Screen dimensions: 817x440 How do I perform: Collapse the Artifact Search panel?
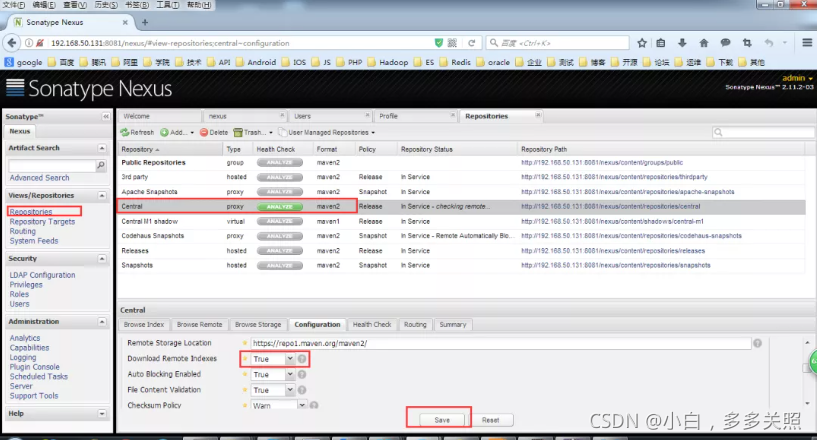point(102,148)
